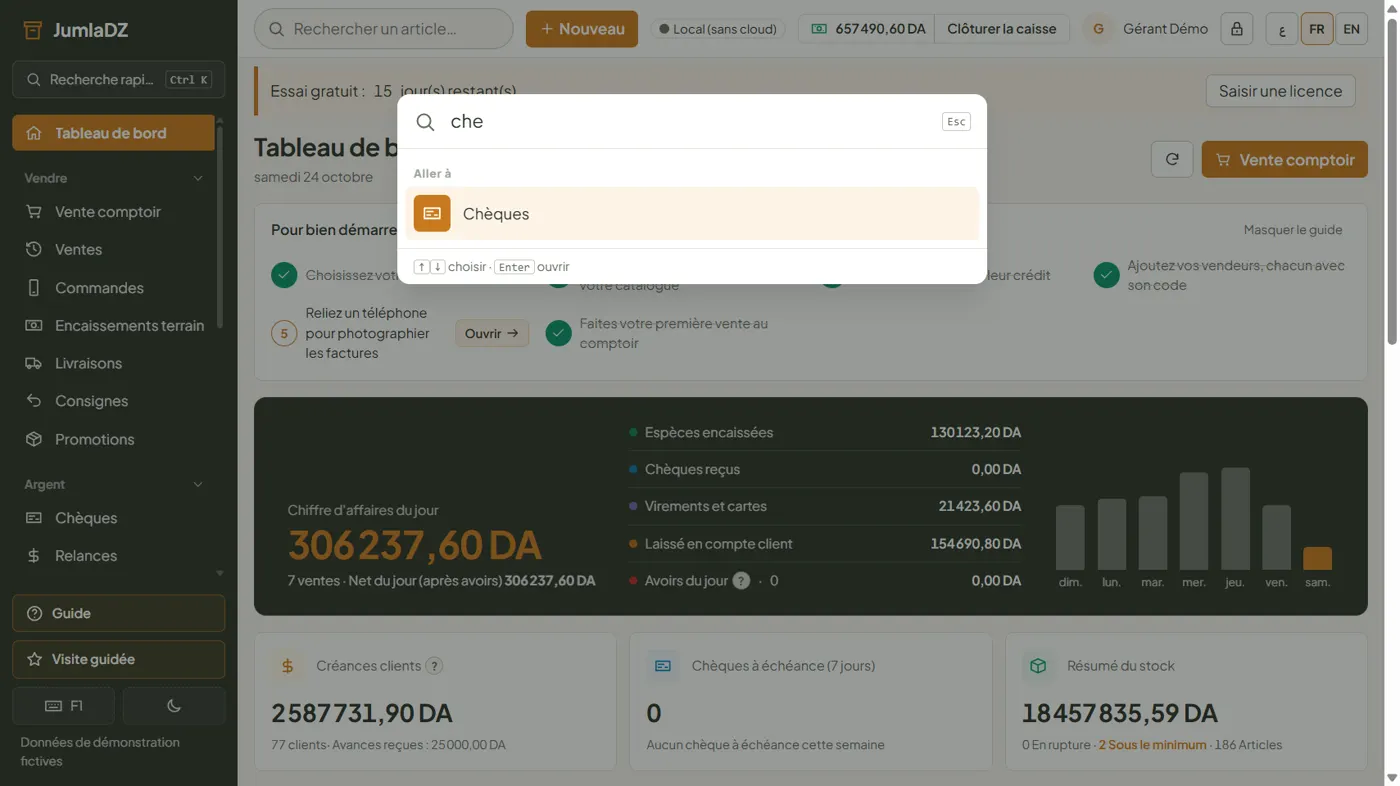This screenshot has height=786, width=1400.
Task: Open help tooltip next to Créances clients
Action: 434,666
